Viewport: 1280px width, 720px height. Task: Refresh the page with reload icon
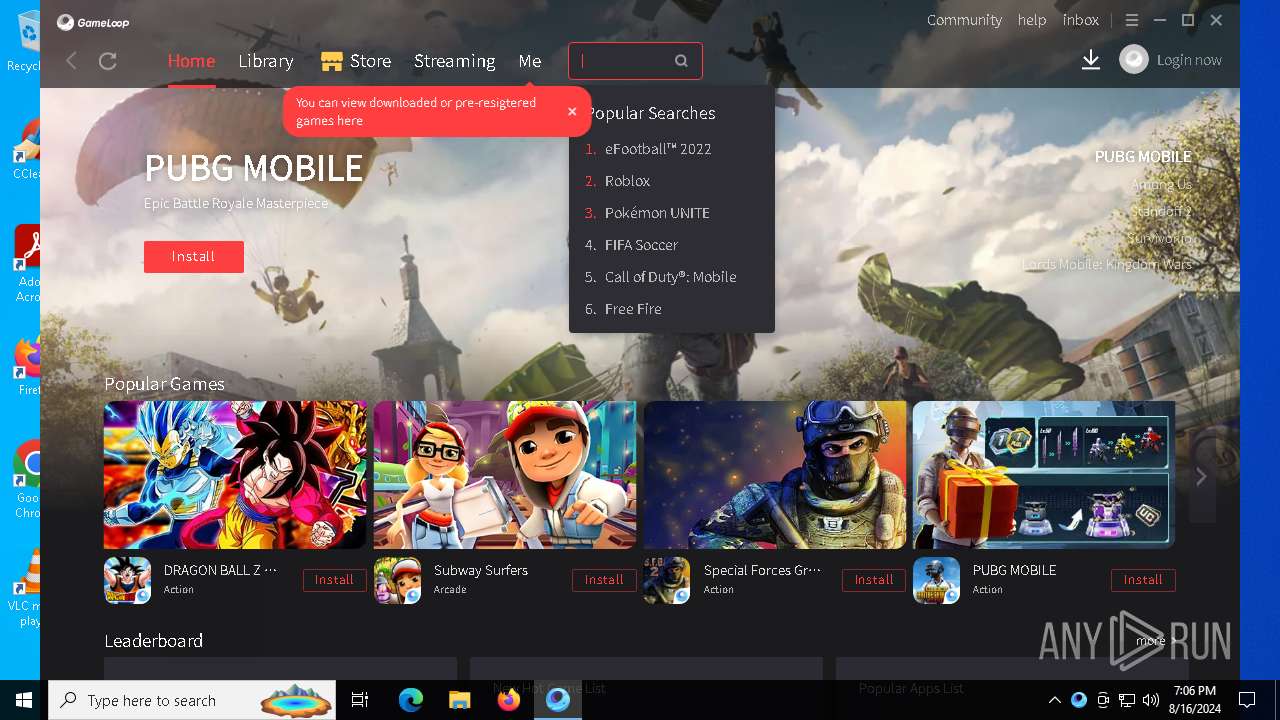pos(108,61)
